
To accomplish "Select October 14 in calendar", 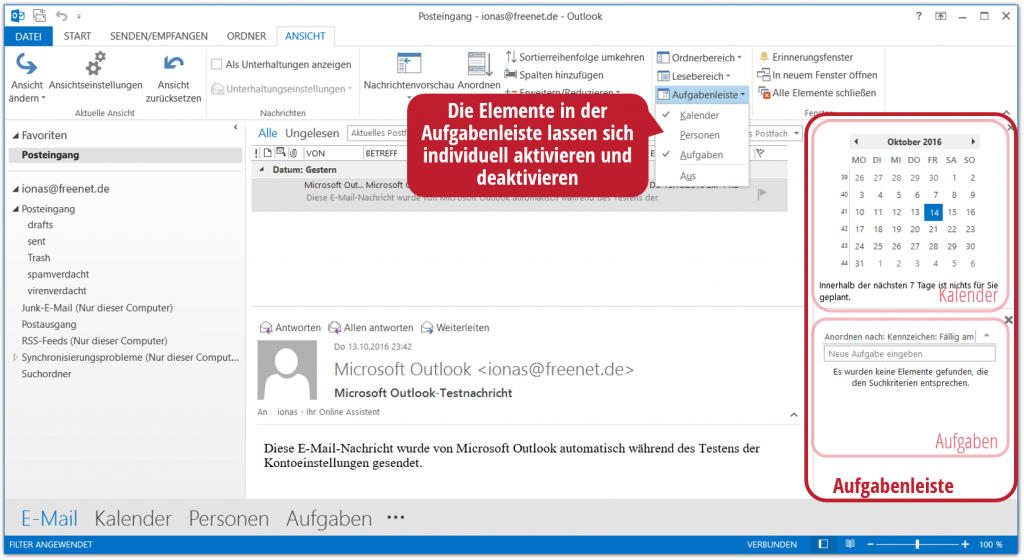I will pyautogui.click(x=935, y=212).
